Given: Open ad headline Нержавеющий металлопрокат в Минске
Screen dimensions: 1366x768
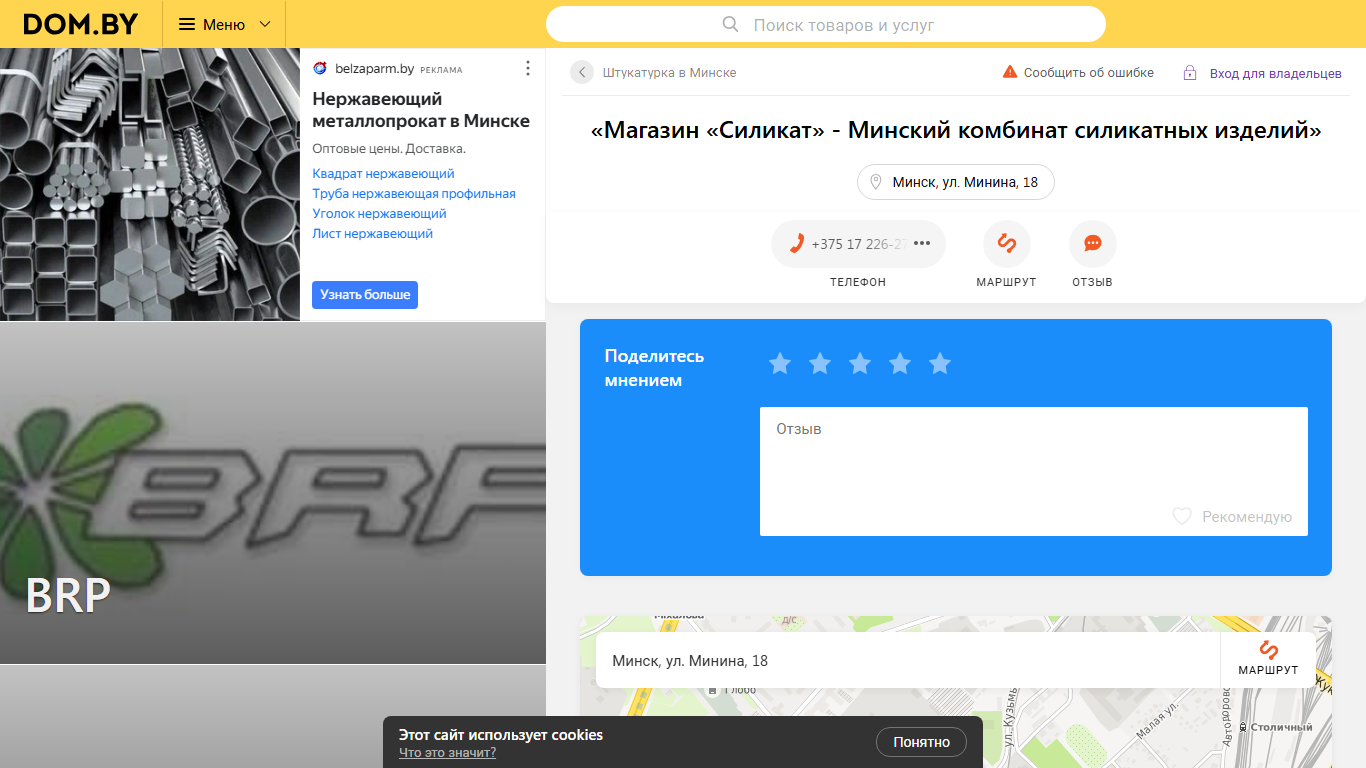Looking at the screenshot, I should pyautogui.click(x=421, y=110).
